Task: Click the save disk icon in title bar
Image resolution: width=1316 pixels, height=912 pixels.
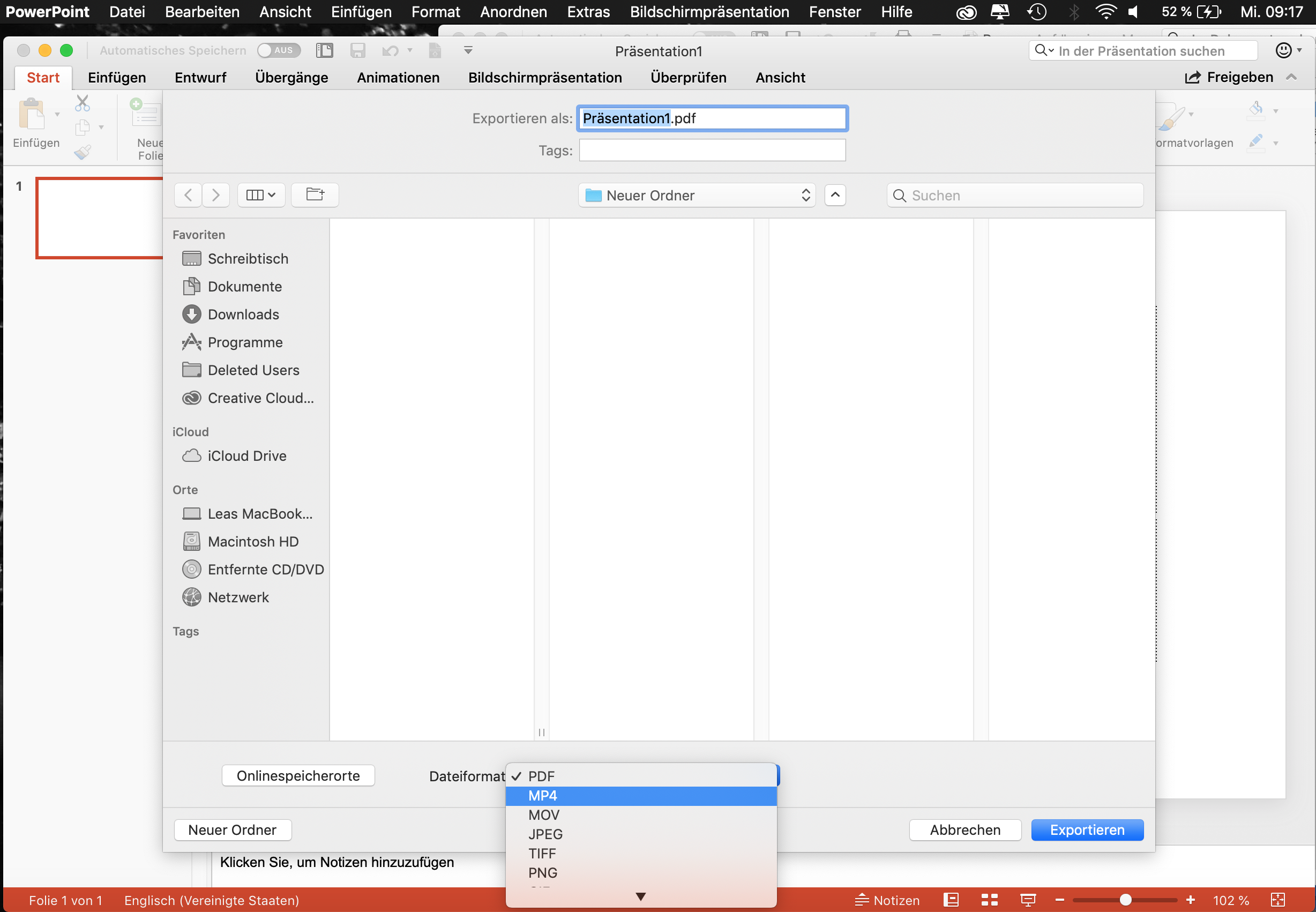Action: coord(358,50)
